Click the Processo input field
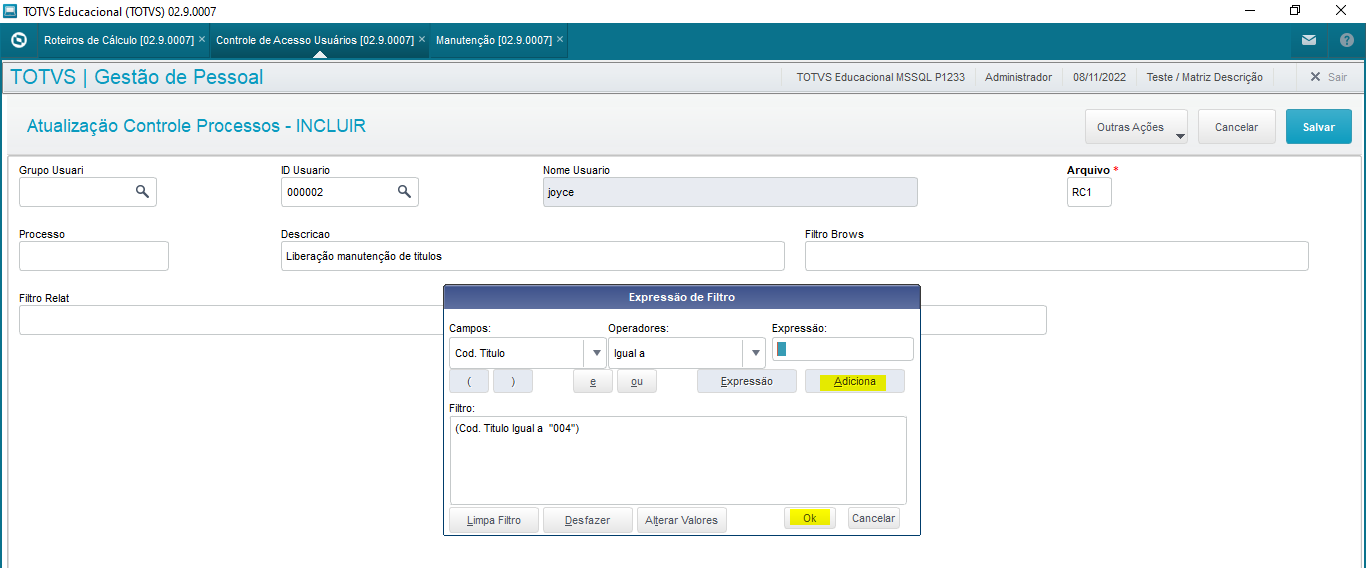Screen dimensions: 1366x568 point(94,256)
